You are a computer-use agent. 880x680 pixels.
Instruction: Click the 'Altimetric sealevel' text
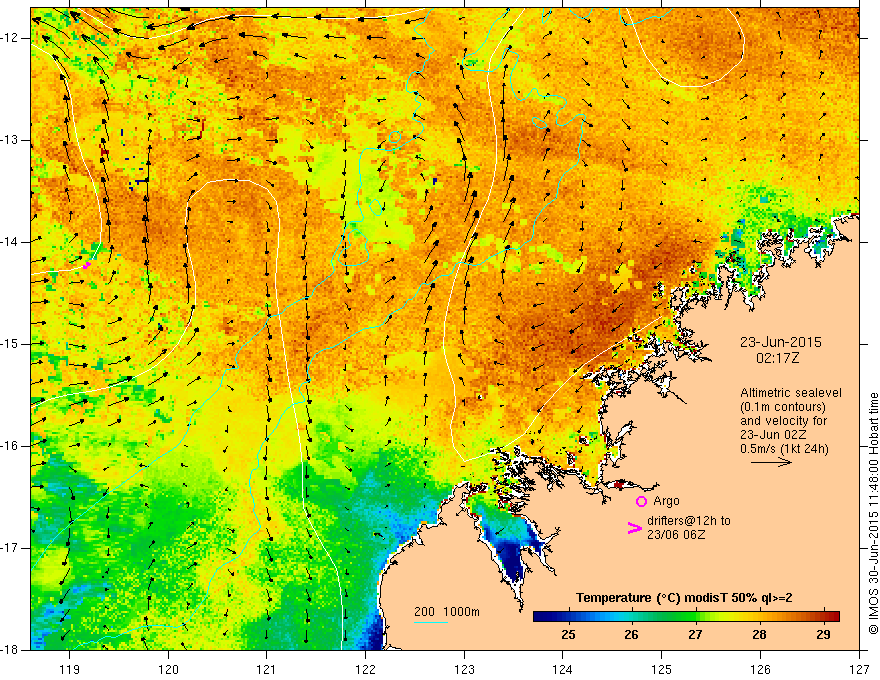tap(791, 393)
